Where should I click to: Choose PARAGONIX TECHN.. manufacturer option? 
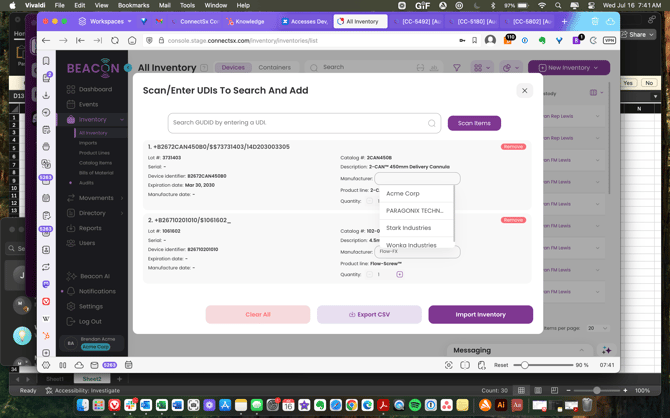coord(416,211)
